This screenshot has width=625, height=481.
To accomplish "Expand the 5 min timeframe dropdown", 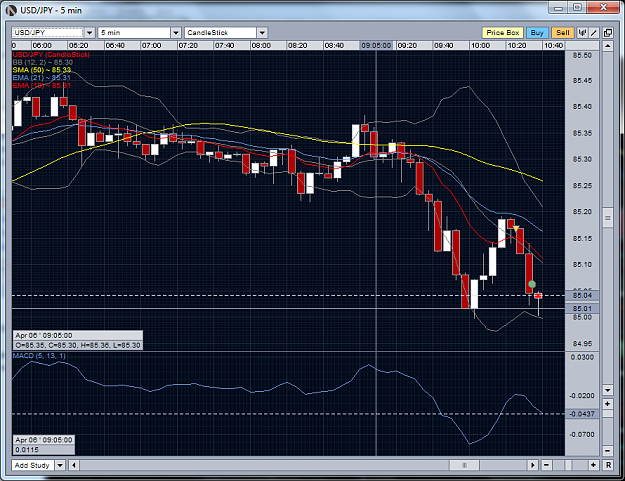I will click(176, 33).
